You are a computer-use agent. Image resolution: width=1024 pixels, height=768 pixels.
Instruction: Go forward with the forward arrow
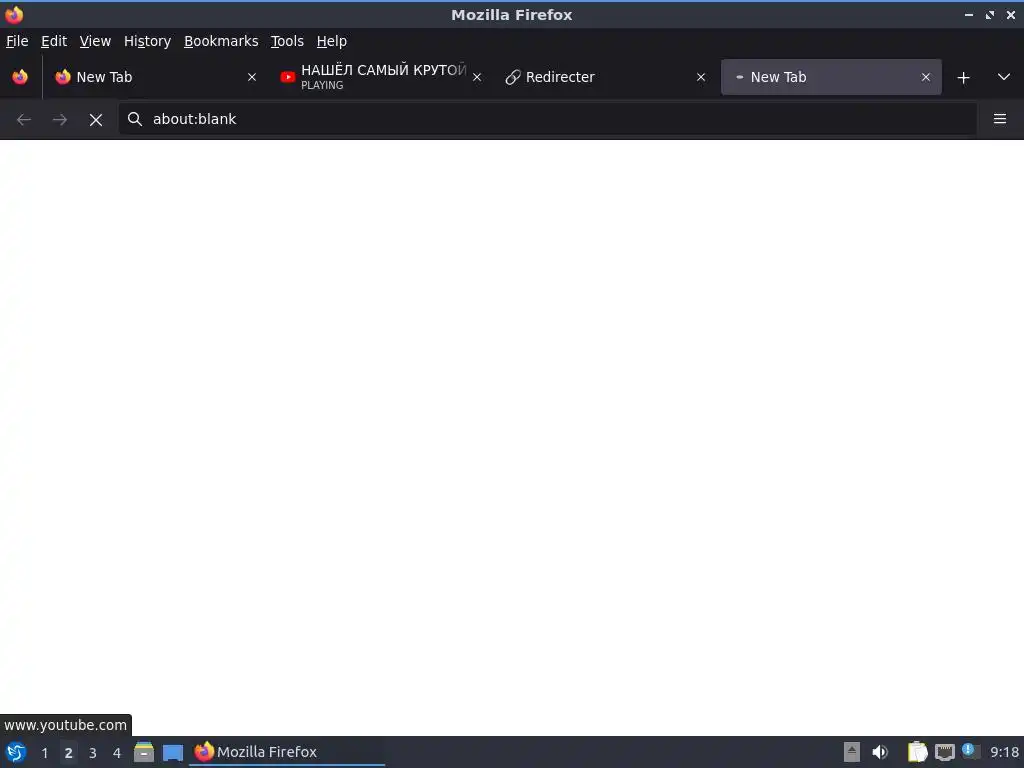pos(60,120)
